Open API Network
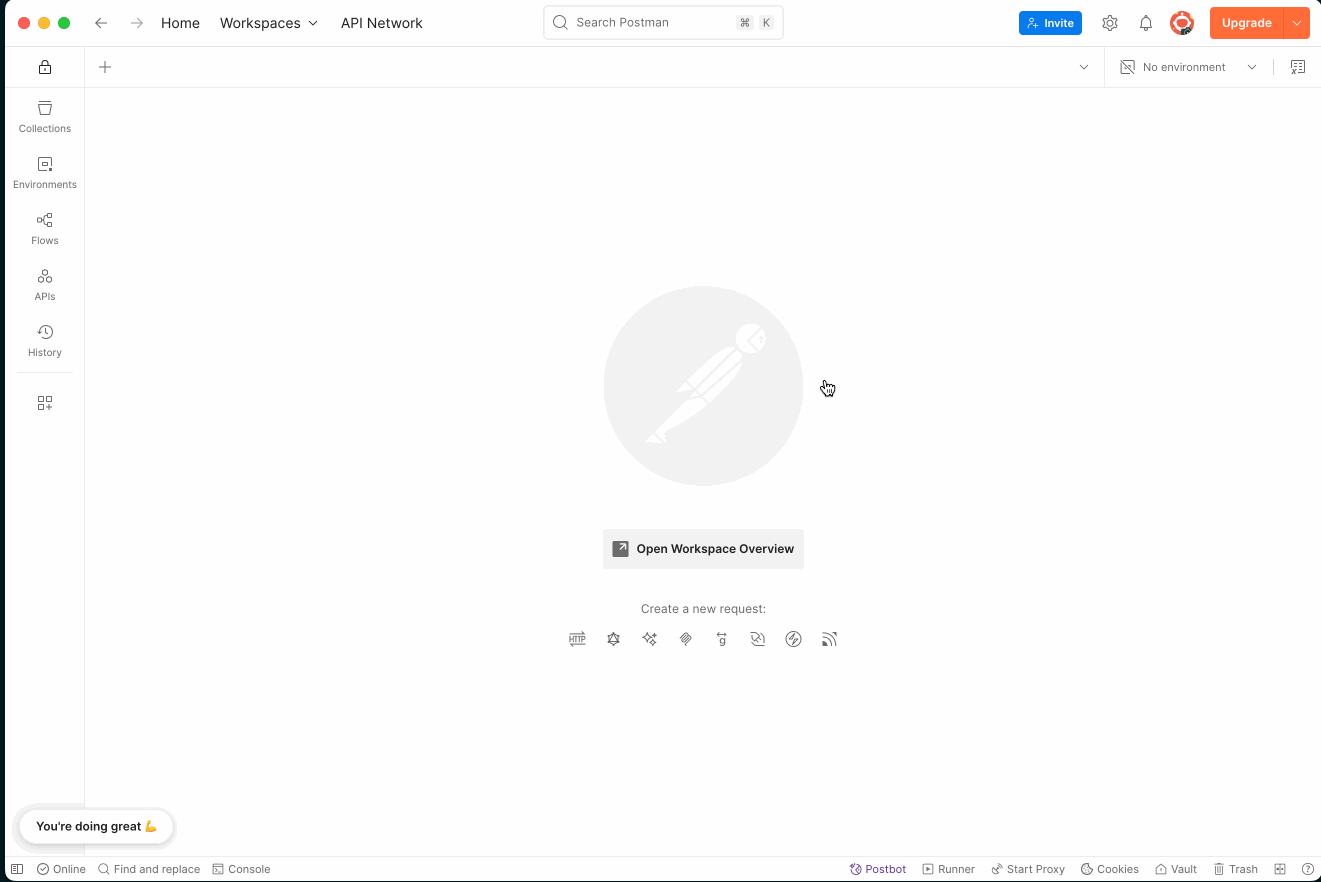The height and width of the screenshot is (882, 1321). [382, 23]
